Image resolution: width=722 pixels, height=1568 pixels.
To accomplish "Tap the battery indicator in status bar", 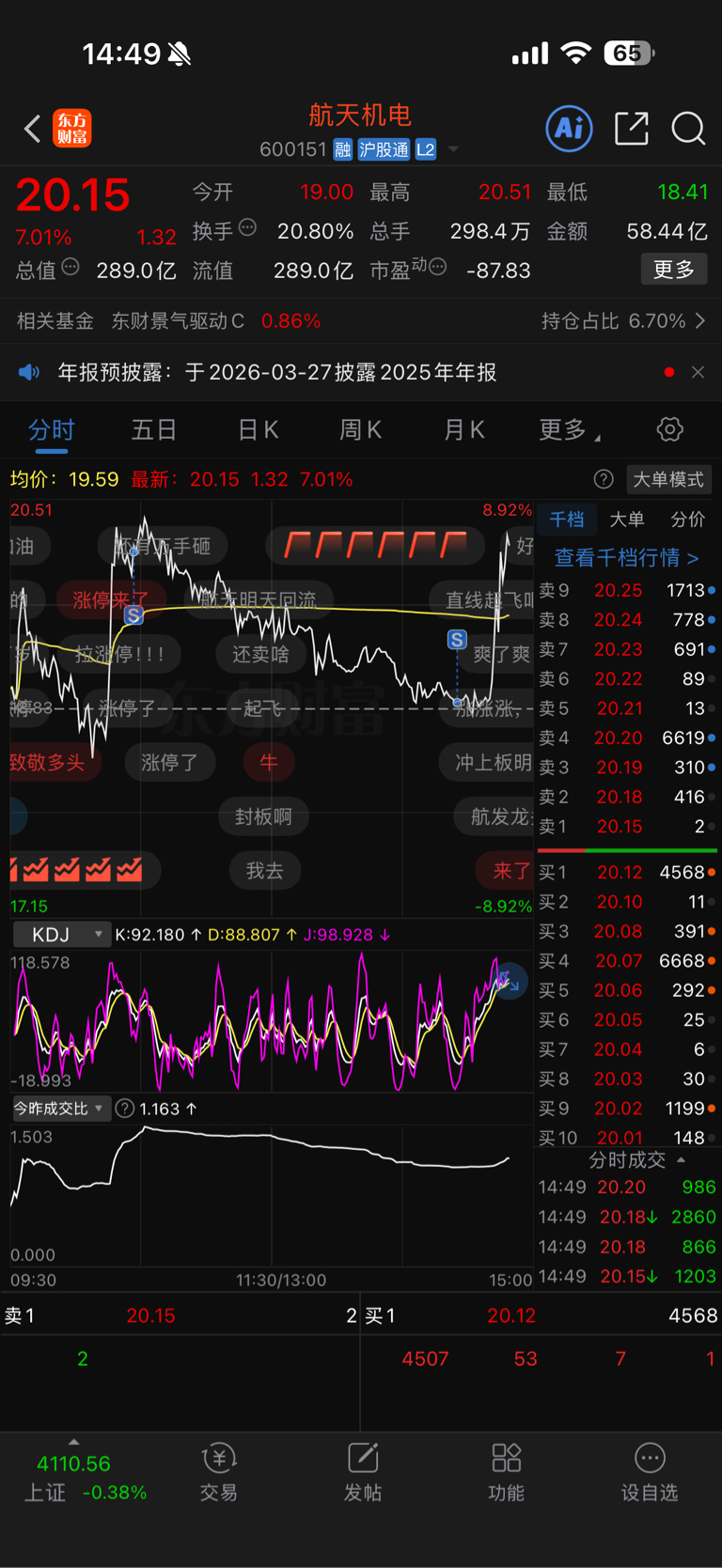I will (x=629, y=54).
